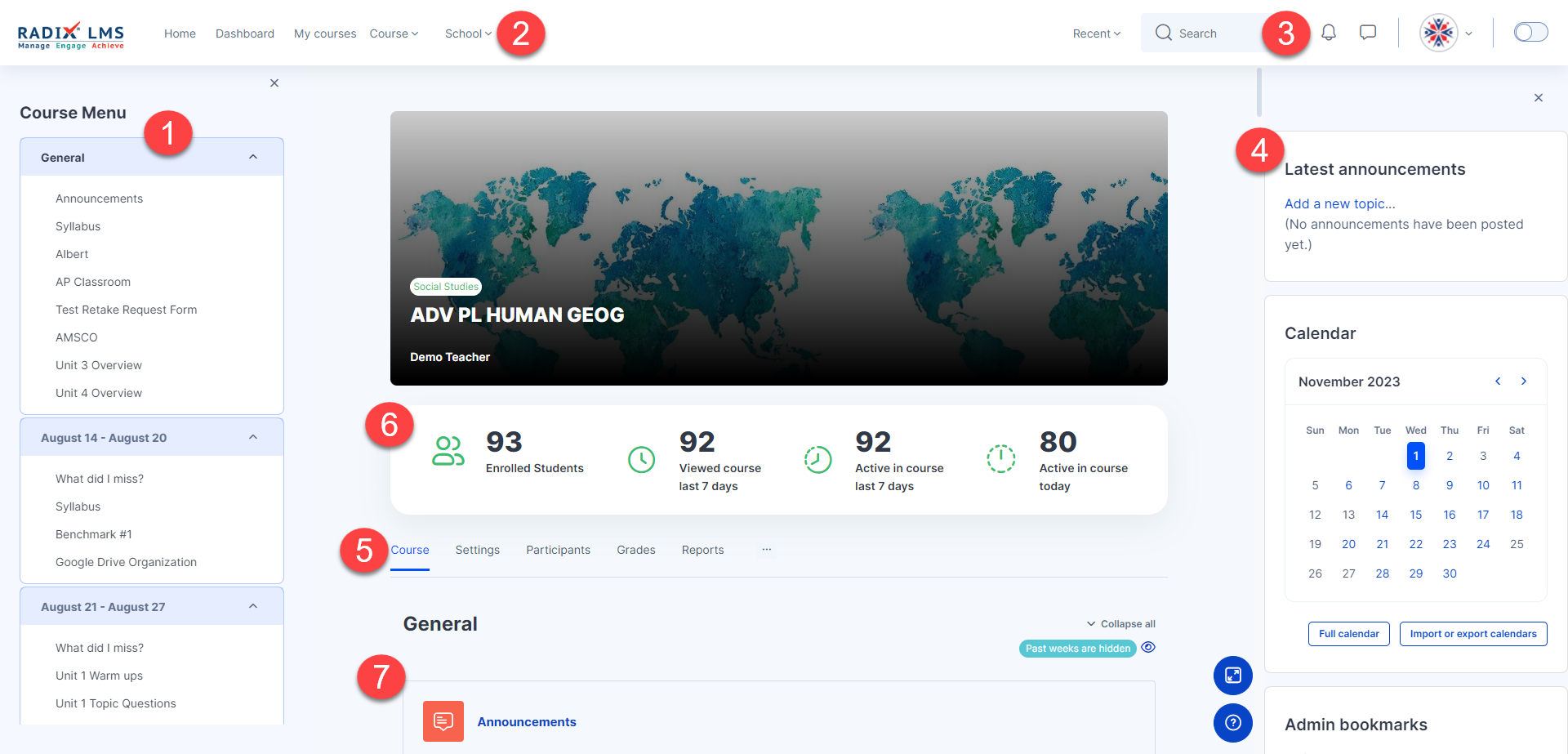Close the Course Menu sidebar

pyautogui.click(x=274, y=83)
